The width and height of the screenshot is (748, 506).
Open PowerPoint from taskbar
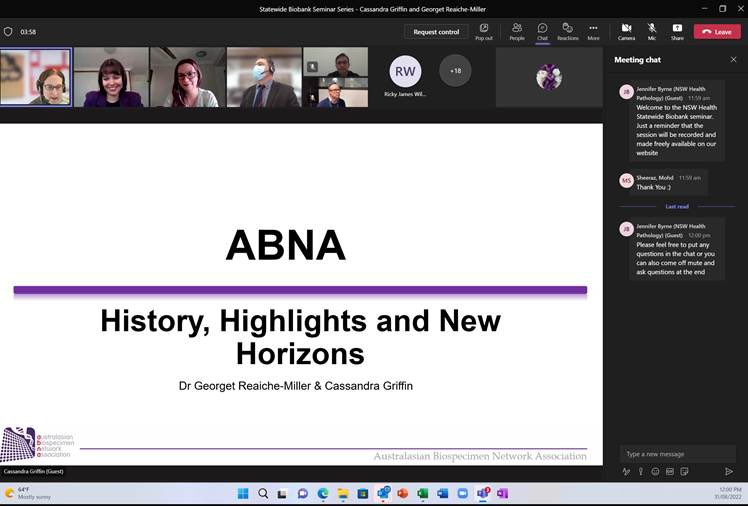403,493
